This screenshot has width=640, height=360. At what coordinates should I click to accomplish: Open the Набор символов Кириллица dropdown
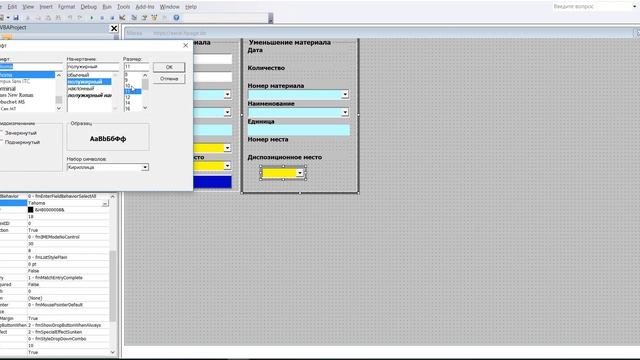[145, 167]
